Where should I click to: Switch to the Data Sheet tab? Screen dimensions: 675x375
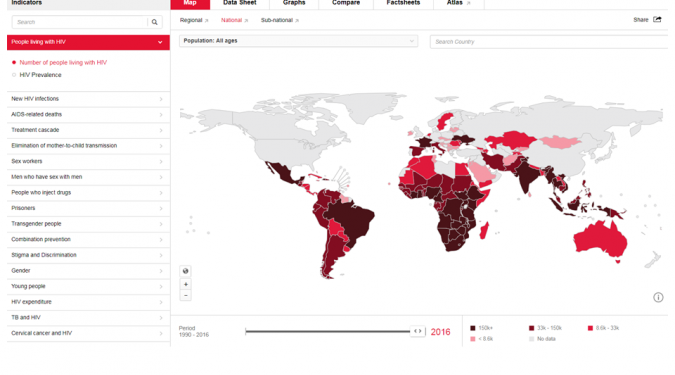240,3
